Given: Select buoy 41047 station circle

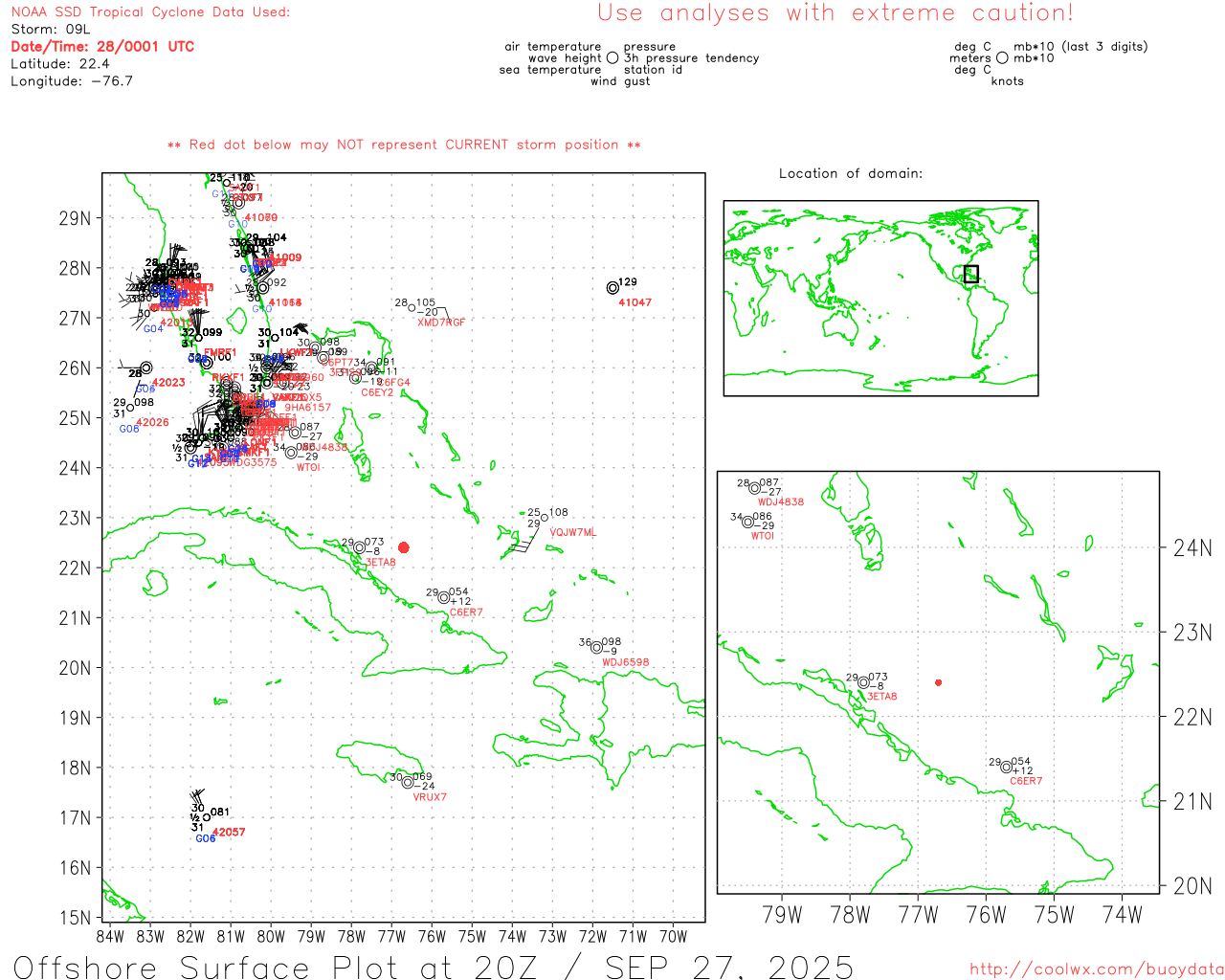Looking at the screenshot, I should click(x=612, y=287).
